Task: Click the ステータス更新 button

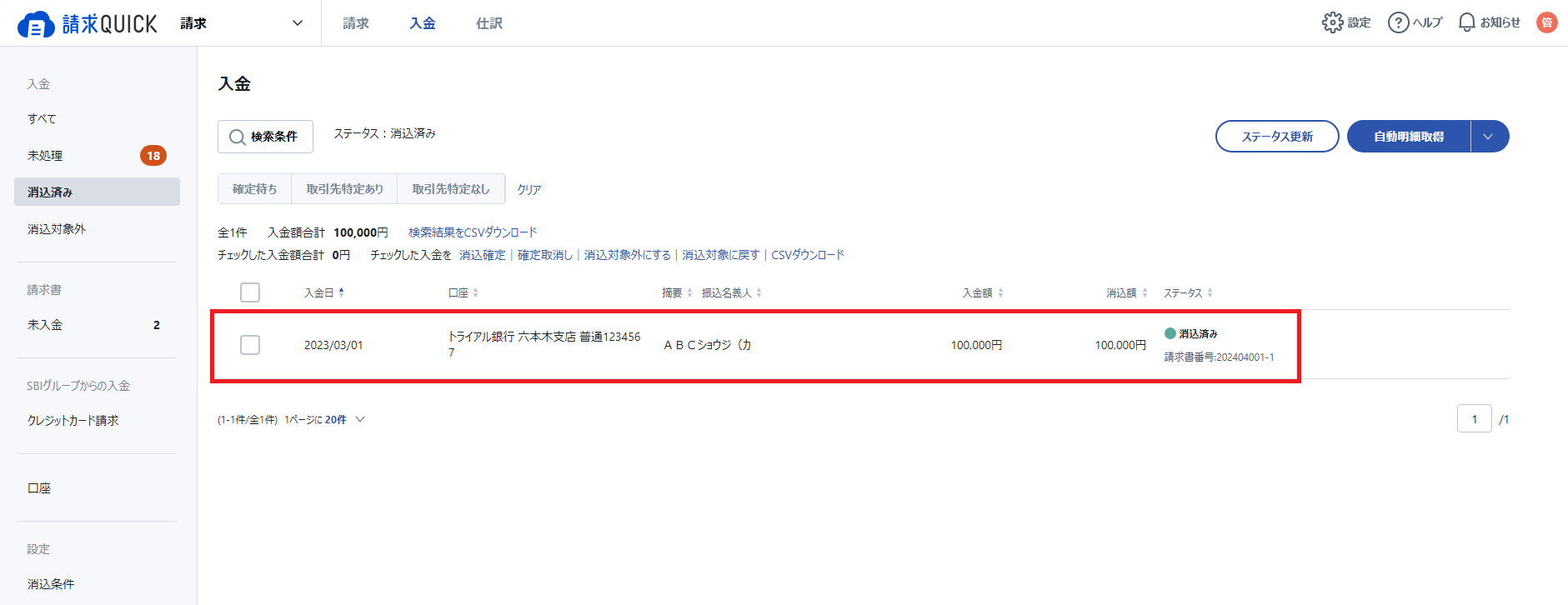Action: coord(1277,137)
